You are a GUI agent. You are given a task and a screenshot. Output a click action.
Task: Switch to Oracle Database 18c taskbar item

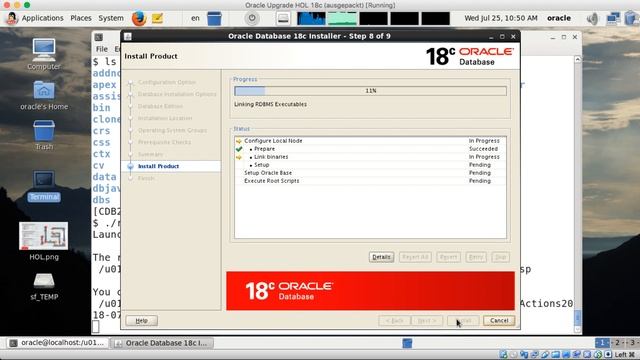tap(162, 343)
